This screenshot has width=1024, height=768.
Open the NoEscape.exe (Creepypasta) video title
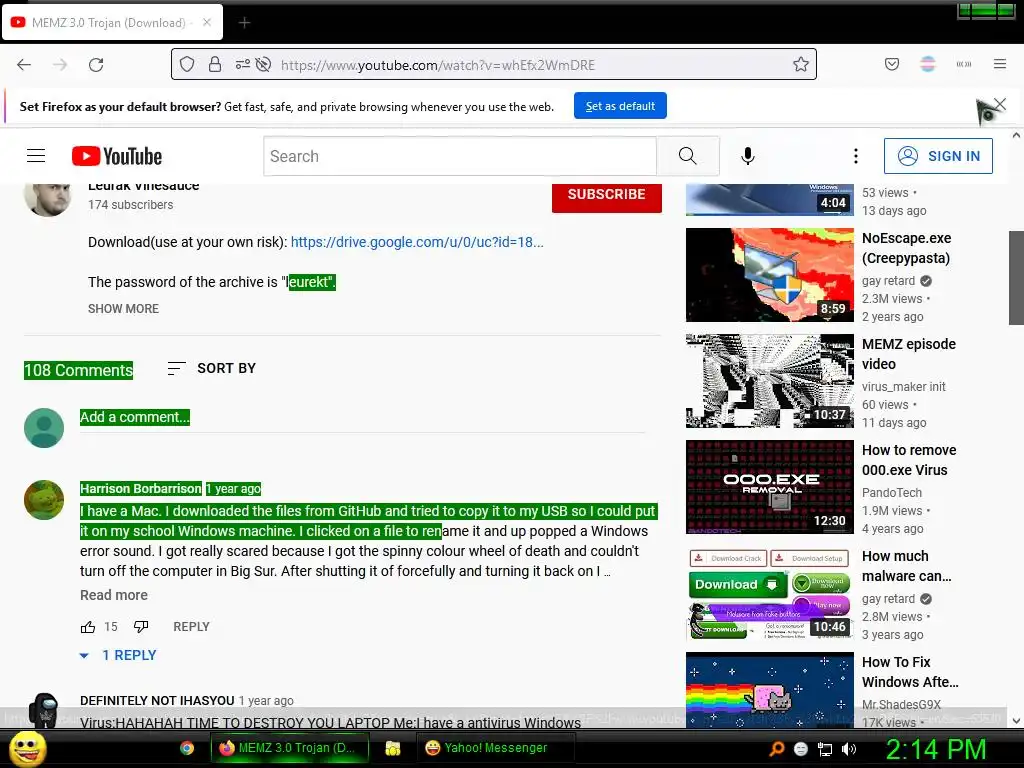coord(906,248)
